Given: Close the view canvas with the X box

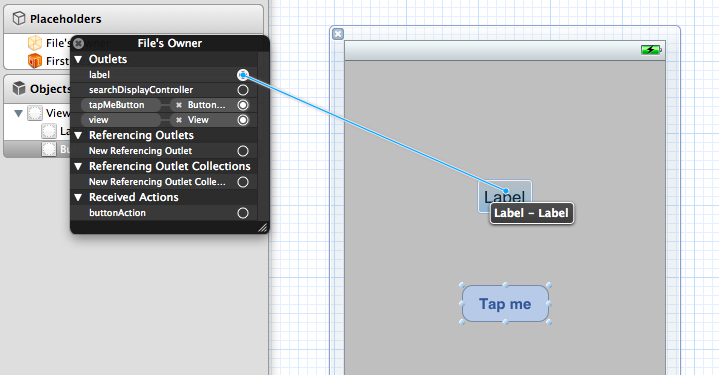Looking at the screenshot, I should (x=338, y=34).
